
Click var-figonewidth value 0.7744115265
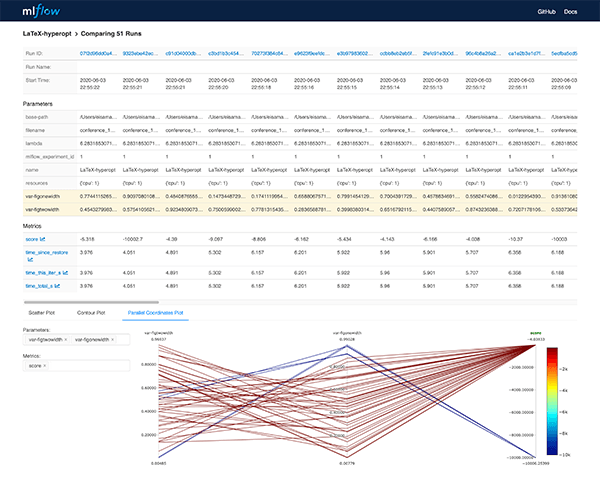pyautogui.click(x=98, y=196)
